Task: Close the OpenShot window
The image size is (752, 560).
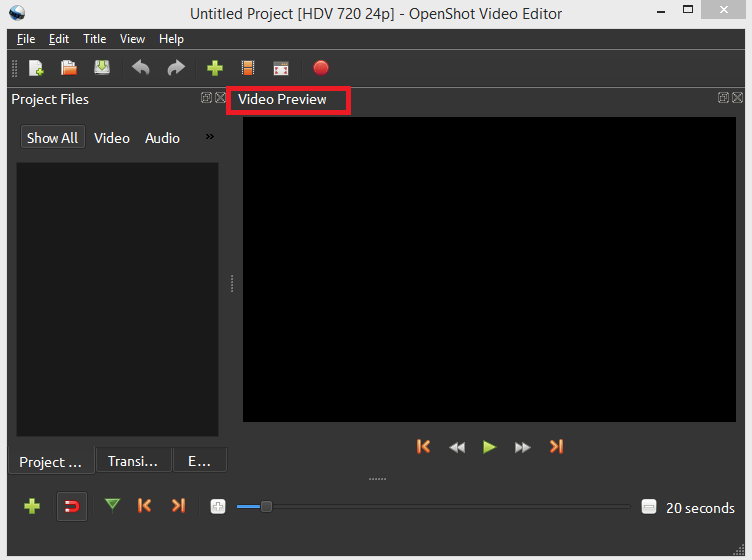Action: 723,10
